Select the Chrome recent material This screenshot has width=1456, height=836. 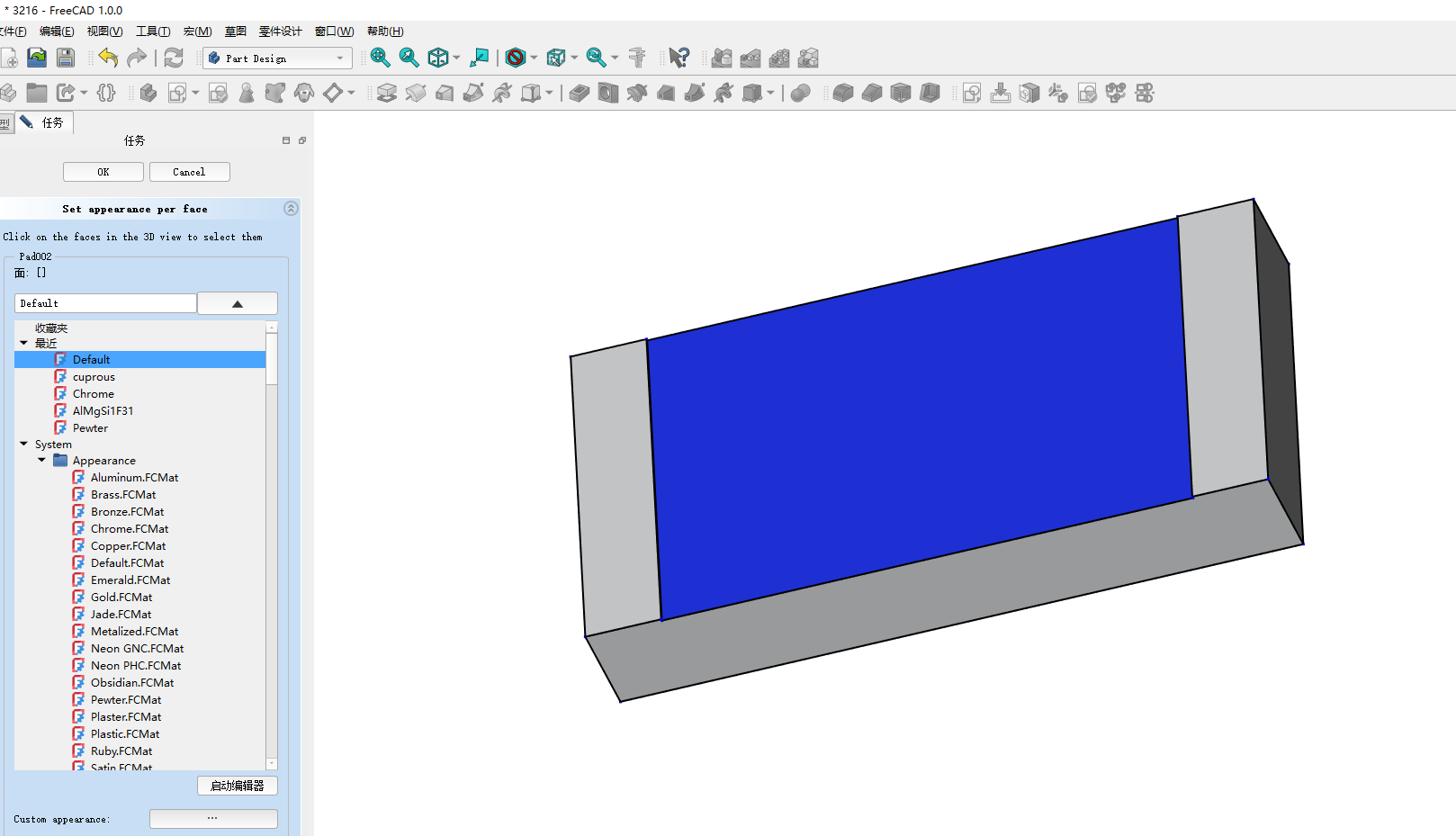pos(94,394)
